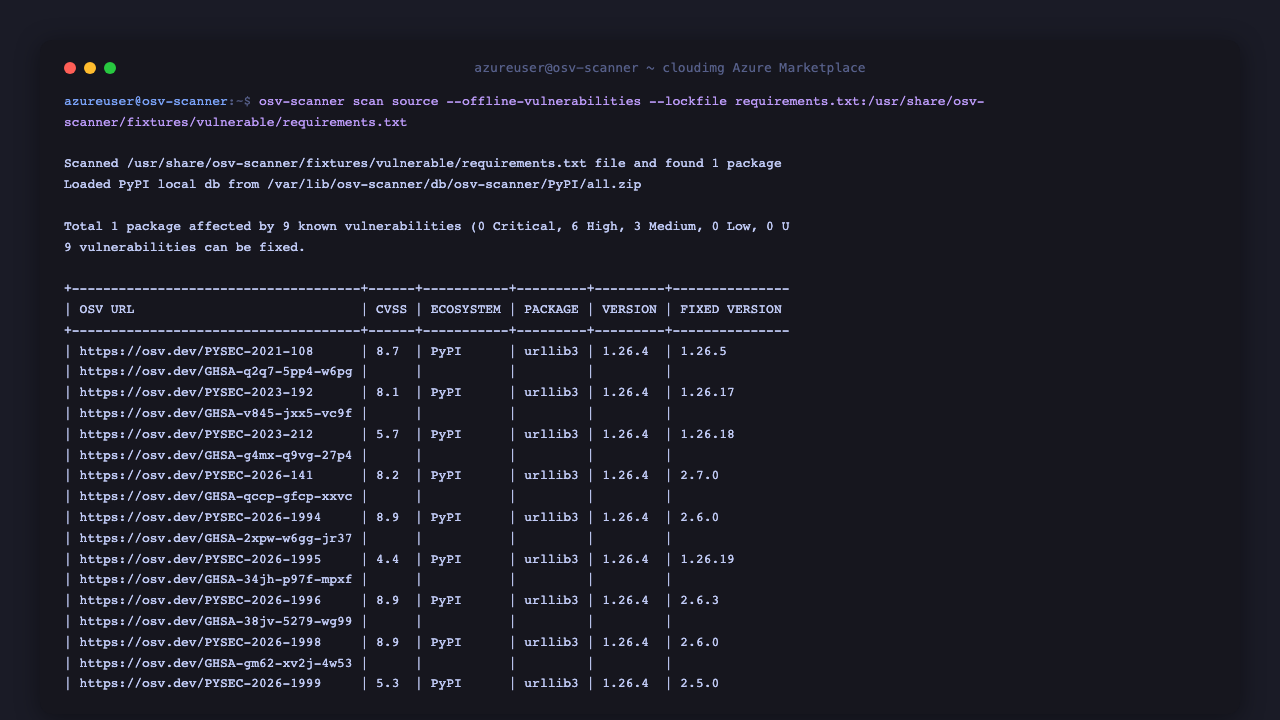Click fixed version 1.26.18
1280x720 pixels.
point(707,434)
